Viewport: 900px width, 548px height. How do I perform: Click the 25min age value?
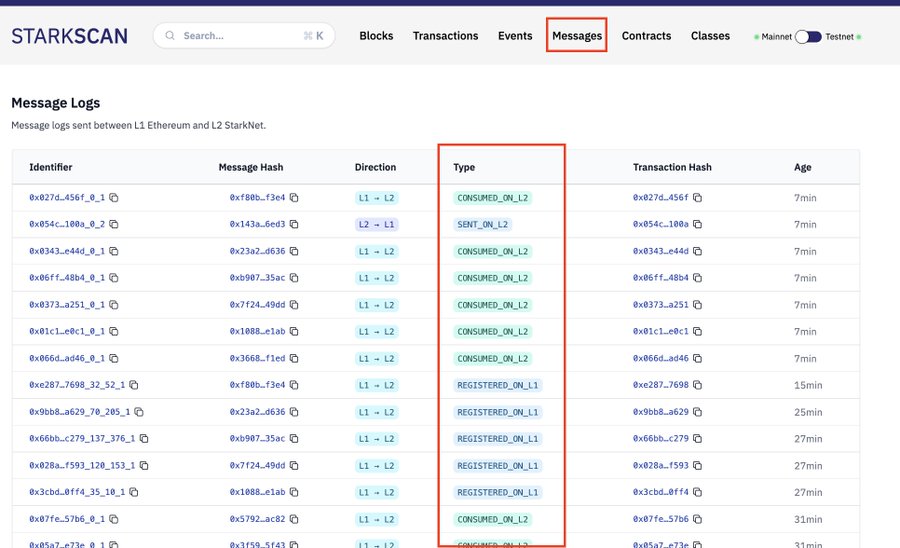coord(808,412)
